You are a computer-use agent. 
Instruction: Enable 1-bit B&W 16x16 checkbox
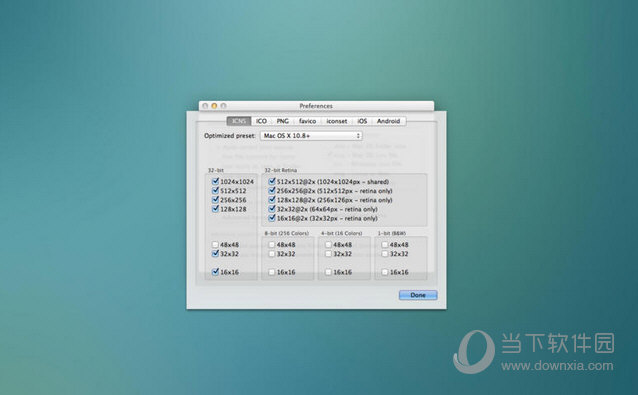[x=385, y=272]
